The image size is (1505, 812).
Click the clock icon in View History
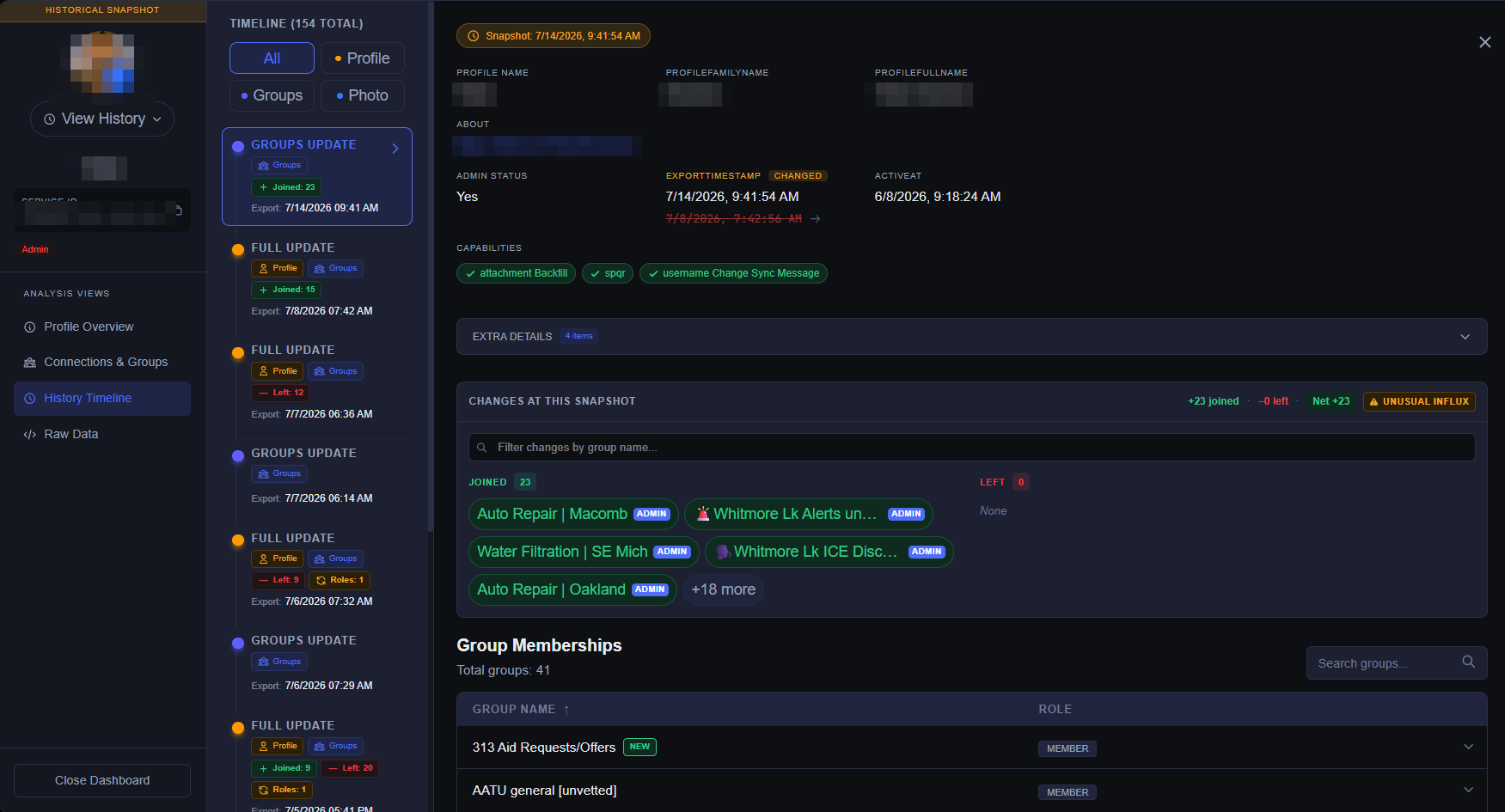(x=50, y=119)
